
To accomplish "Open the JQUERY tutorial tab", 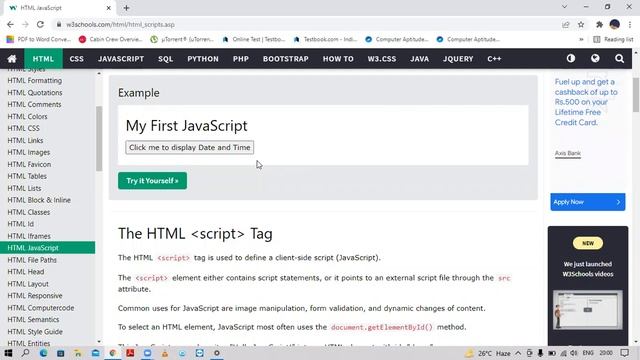I will (x=458, y=59).
